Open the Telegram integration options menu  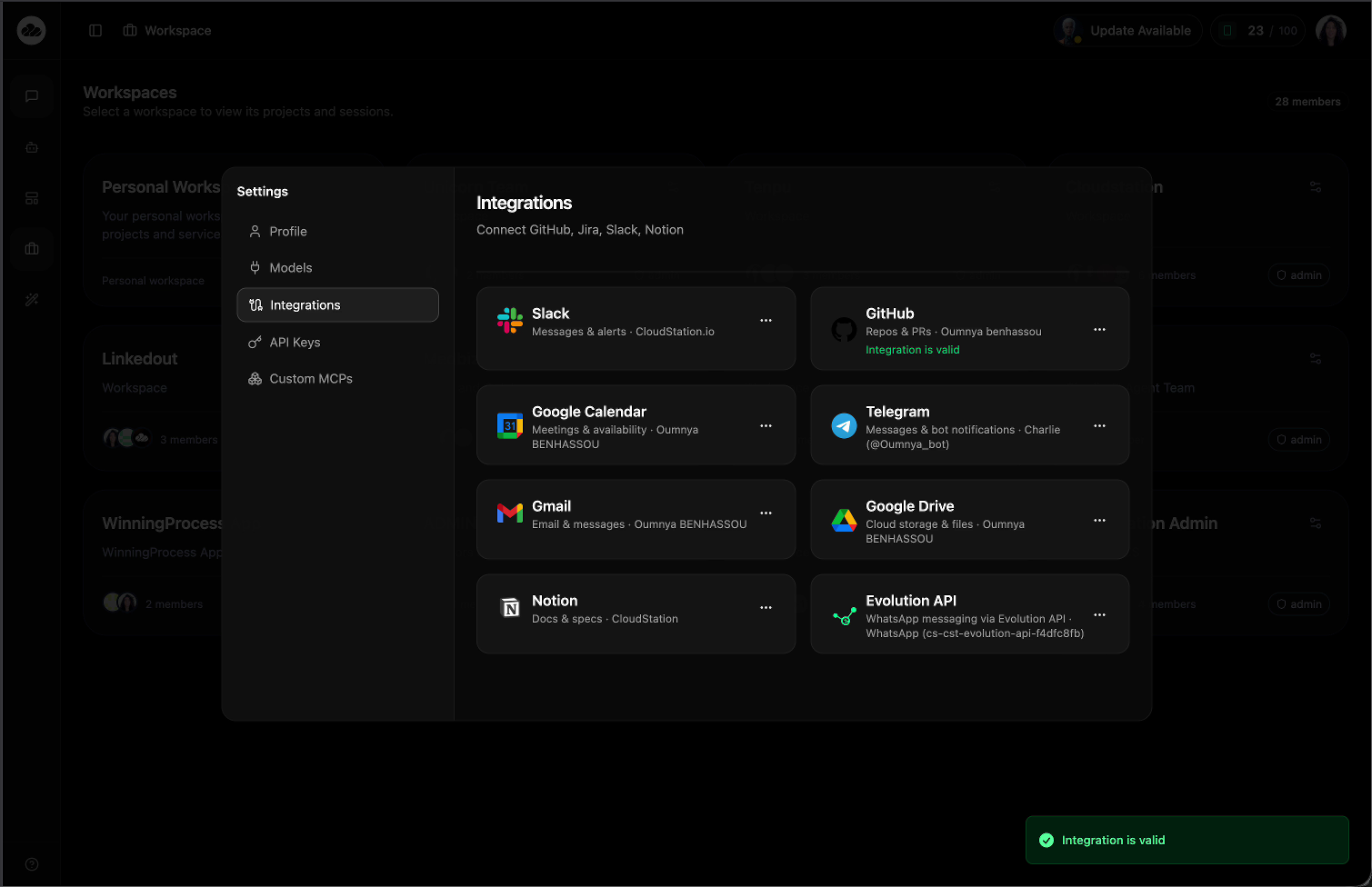pyautogui.click(x=1099, y=426)
